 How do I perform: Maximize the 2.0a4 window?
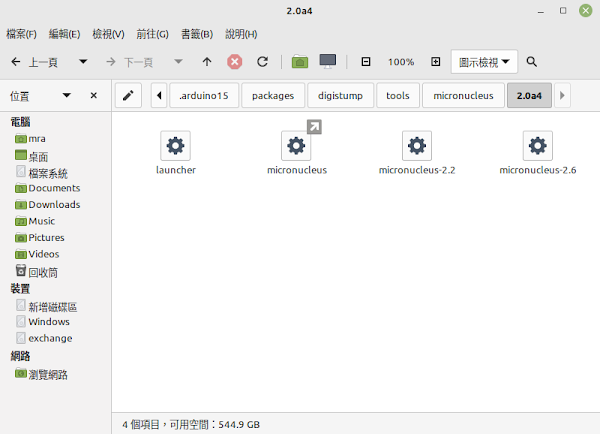(563, 11)
